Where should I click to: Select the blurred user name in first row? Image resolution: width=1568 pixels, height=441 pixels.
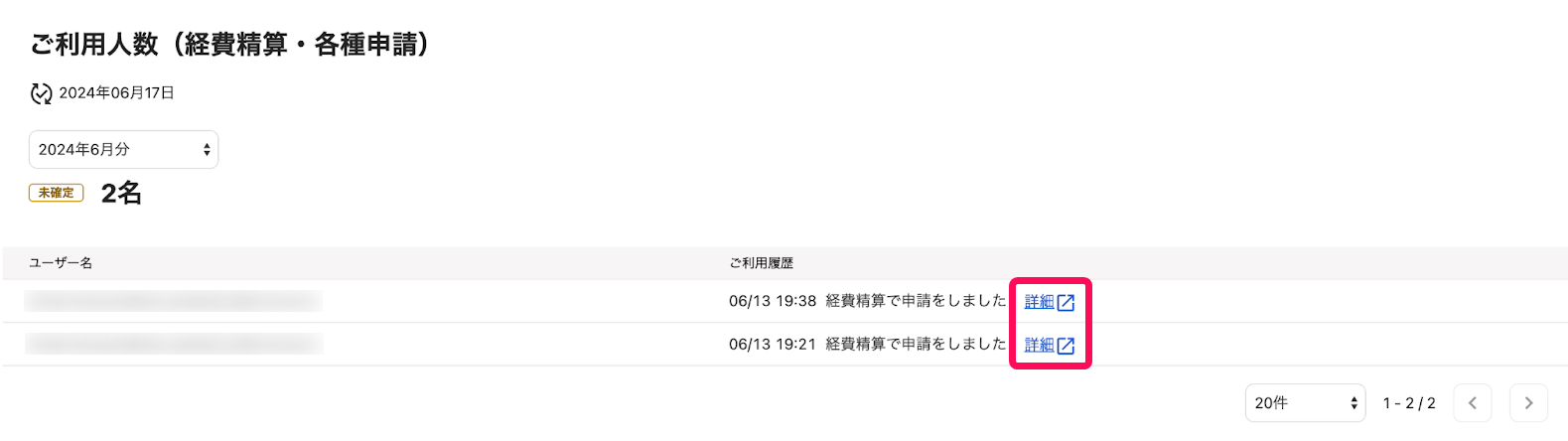click(174, 301)
